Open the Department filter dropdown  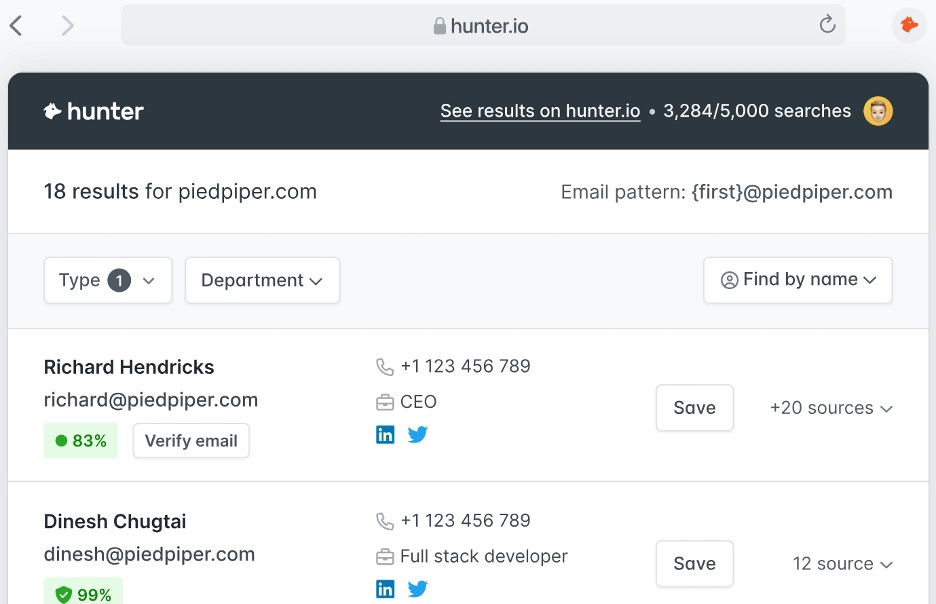(262, 280)
